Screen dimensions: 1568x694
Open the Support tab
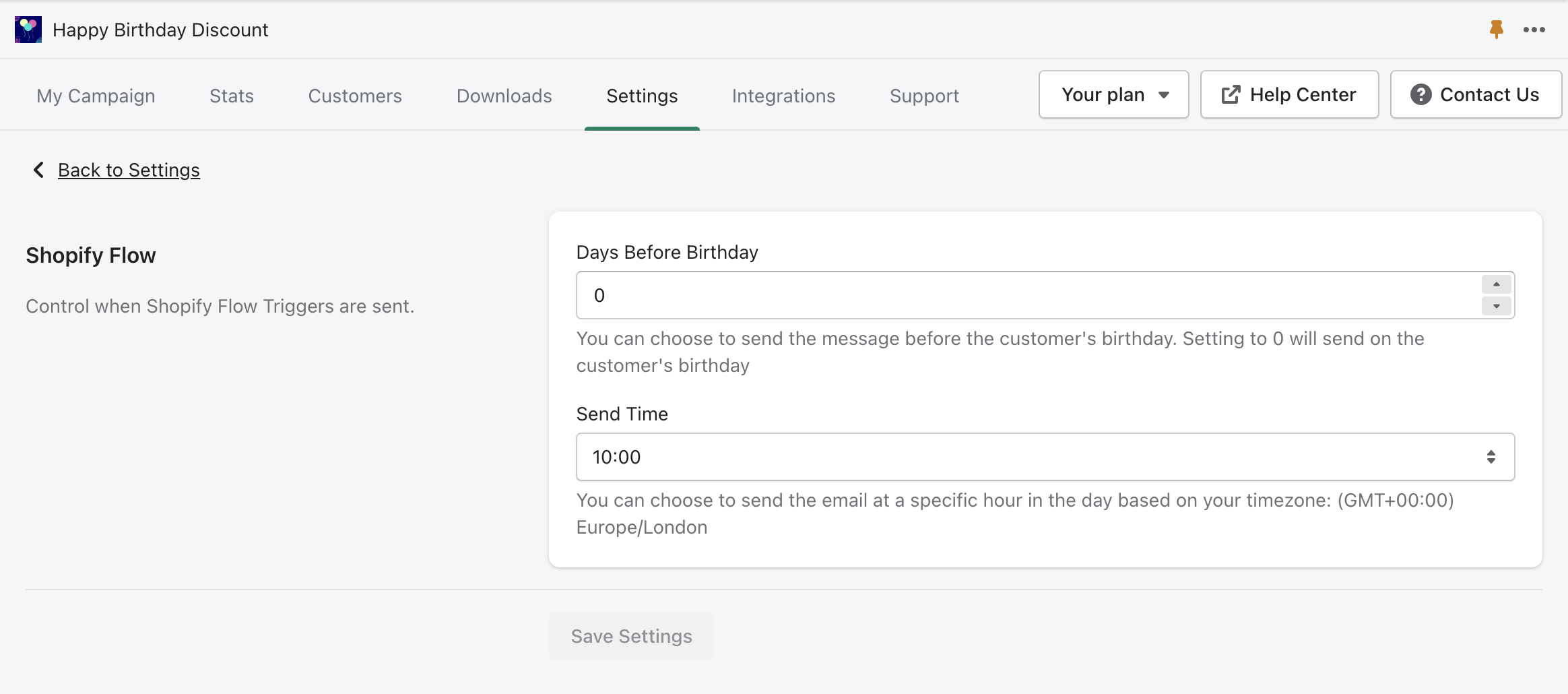click(924, 96)
